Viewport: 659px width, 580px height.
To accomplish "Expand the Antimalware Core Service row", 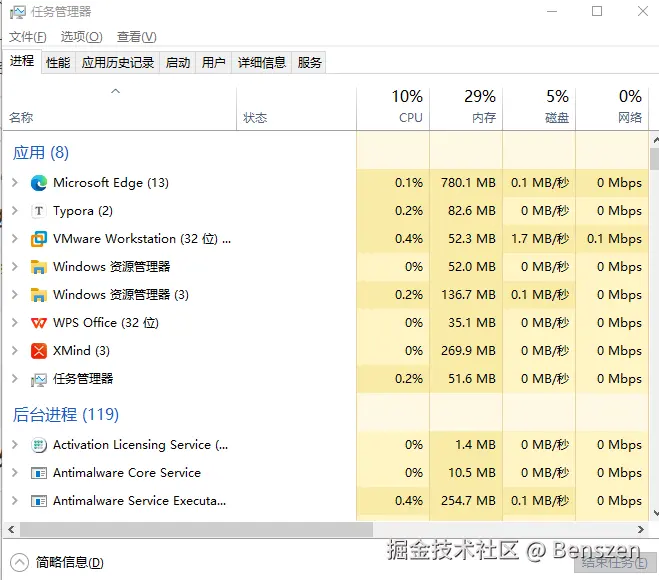I will coord(15,472).
